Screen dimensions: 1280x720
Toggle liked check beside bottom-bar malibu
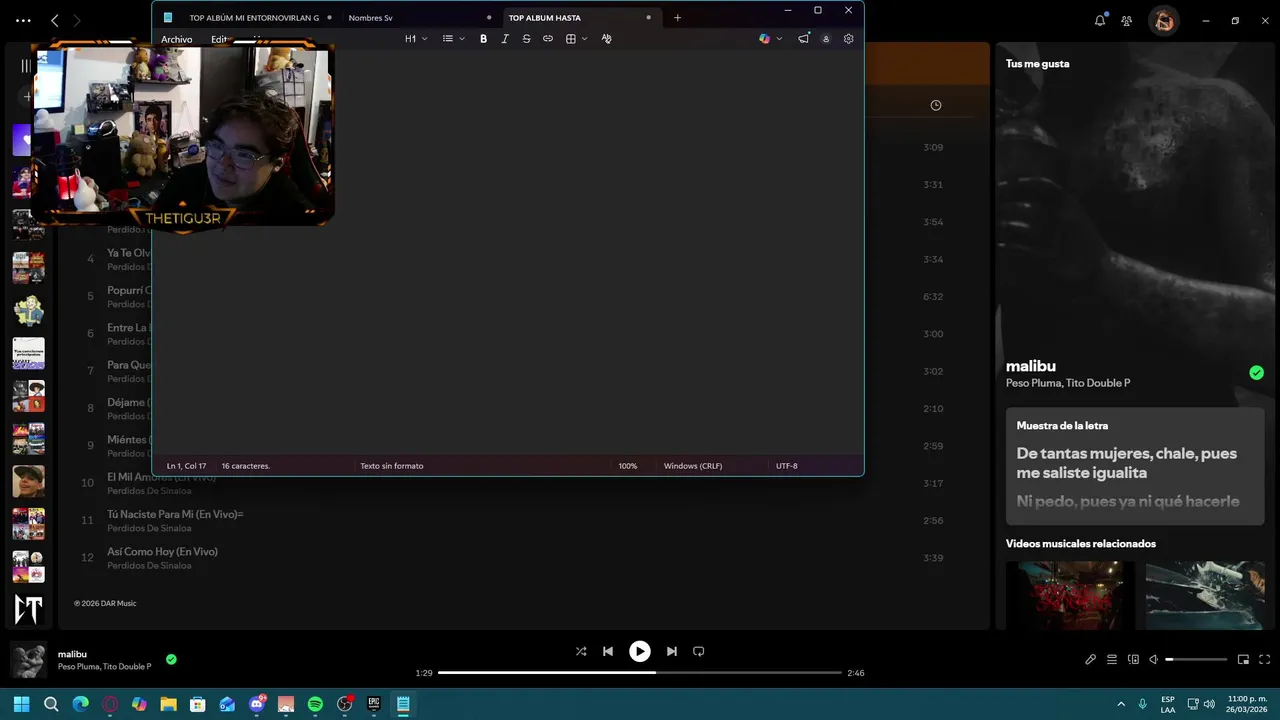point(171,659)
